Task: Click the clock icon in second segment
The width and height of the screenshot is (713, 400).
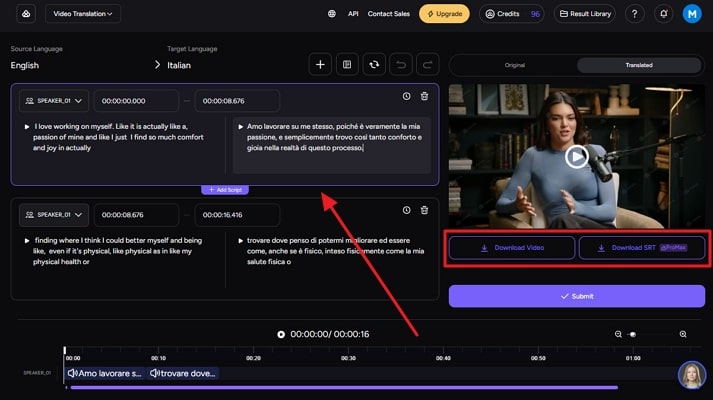Action: [407, 210]
